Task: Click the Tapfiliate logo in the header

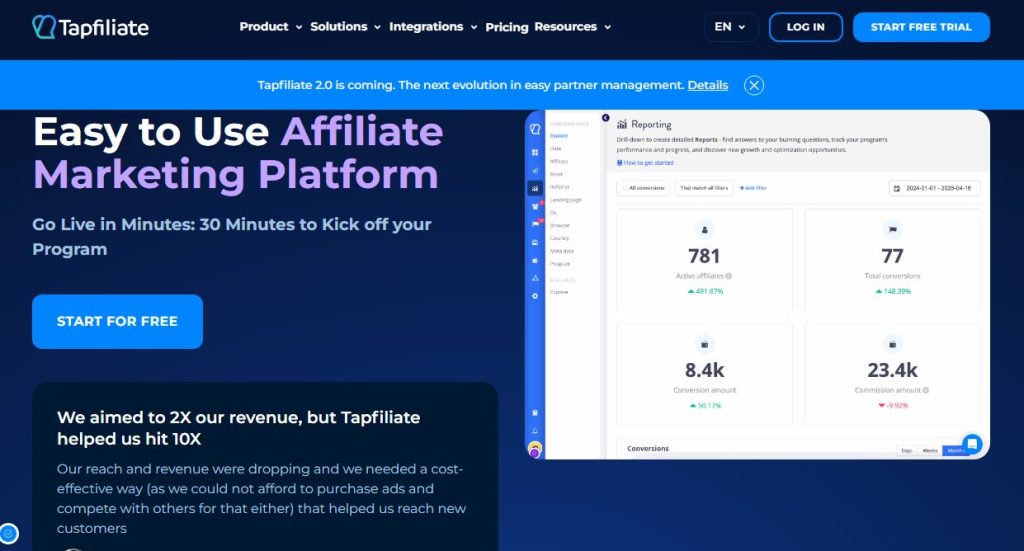Action: [90, 27]
